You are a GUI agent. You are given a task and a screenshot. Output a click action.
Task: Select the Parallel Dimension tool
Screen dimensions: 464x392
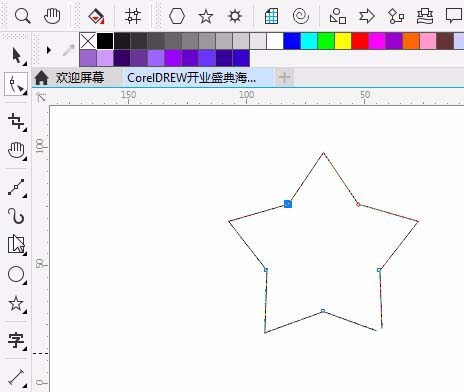(x=16, y=377)
